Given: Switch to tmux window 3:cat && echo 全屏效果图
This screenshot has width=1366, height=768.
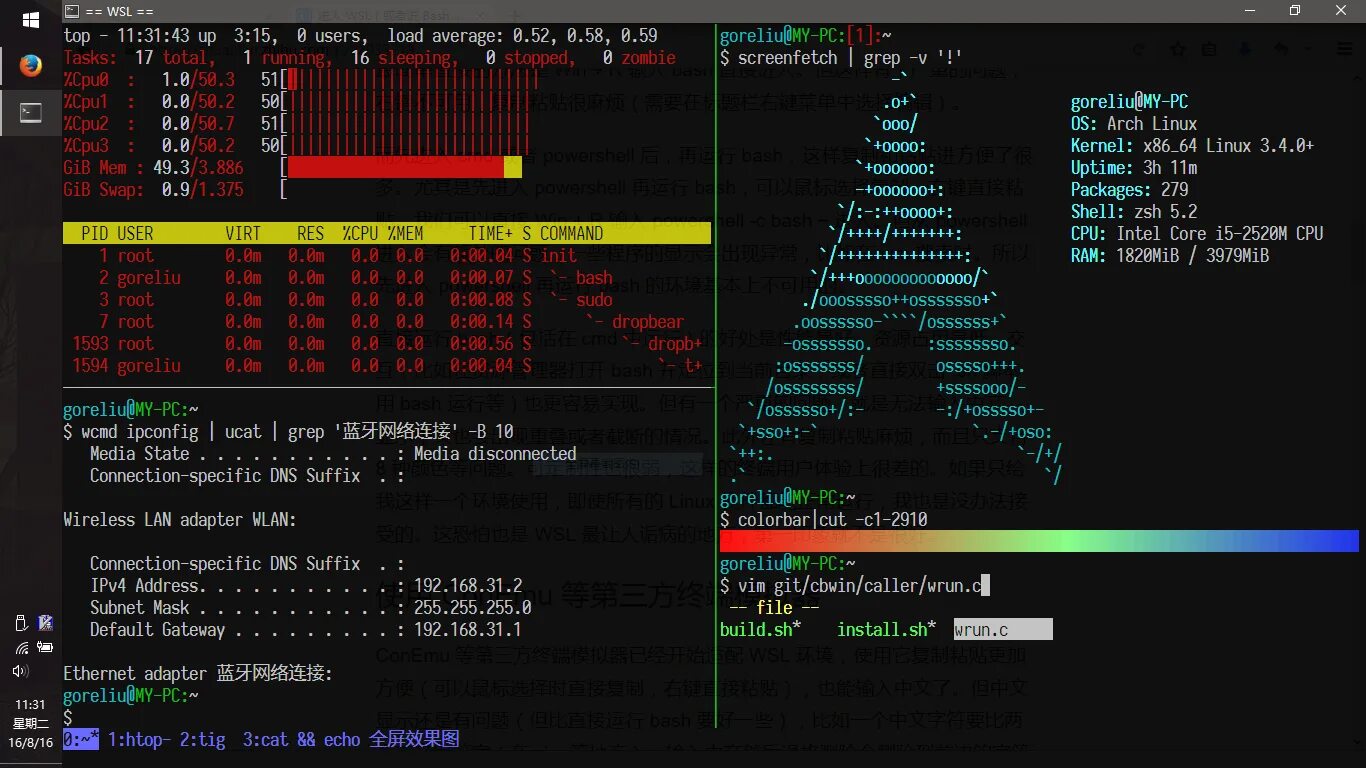Looking at the screenshot, I should pyautogui.click(x=351, y=740).
